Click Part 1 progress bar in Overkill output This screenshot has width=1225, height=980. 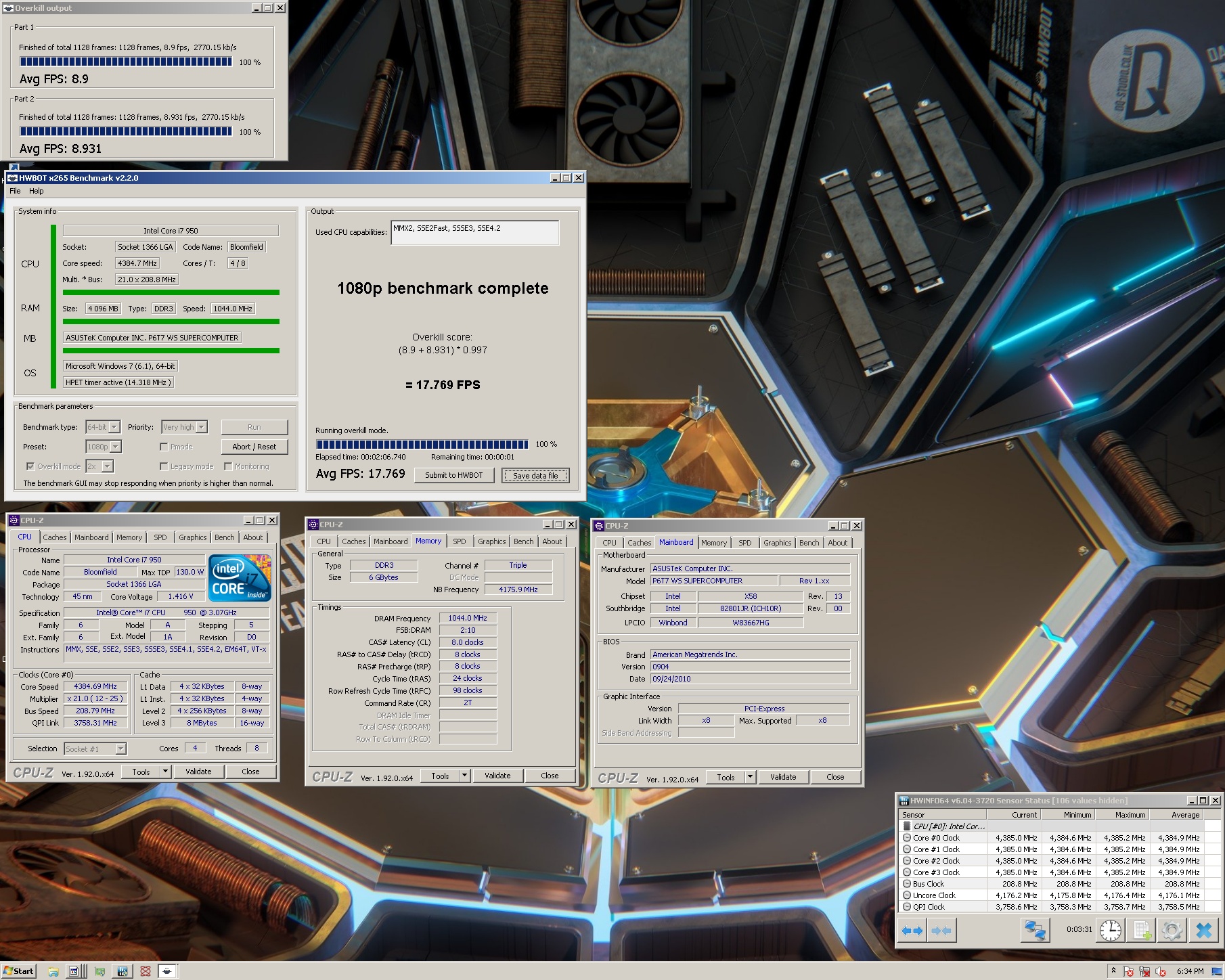tap(126, 62)
